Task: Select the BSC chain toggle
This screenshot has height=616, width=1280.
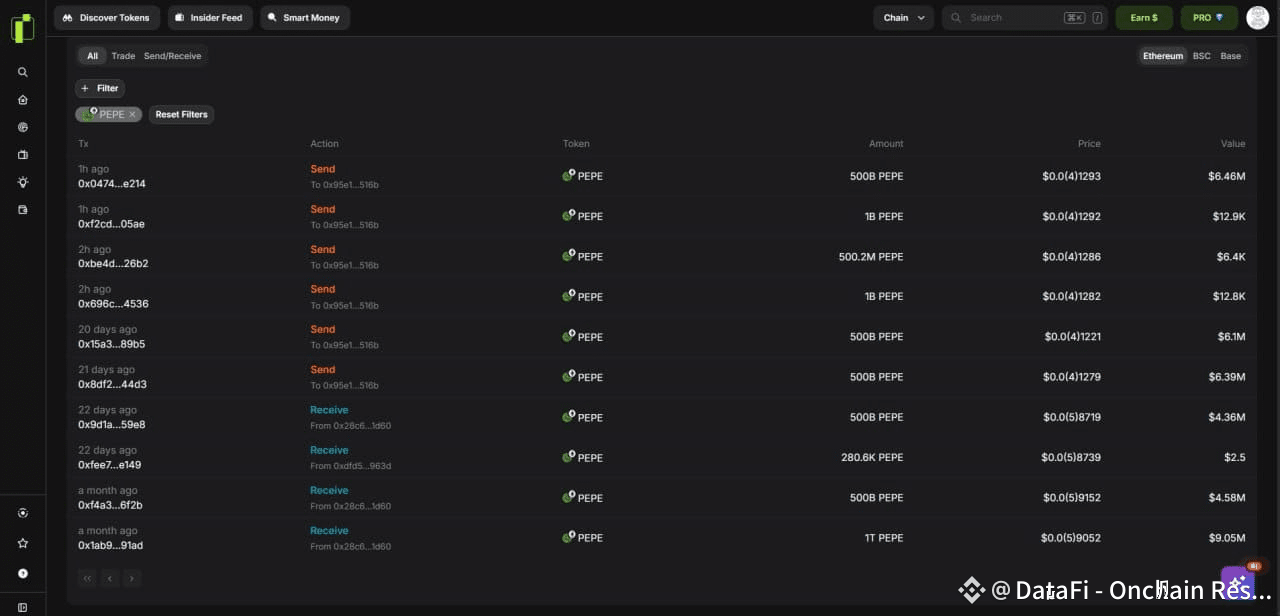Action: pos(1201,56)
